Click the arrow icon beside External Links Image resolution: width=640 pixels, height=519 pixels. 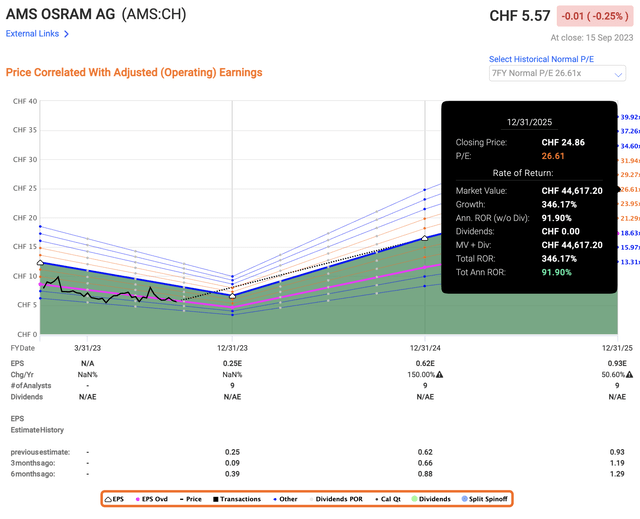pyautogui.click(x=67, y=34)
